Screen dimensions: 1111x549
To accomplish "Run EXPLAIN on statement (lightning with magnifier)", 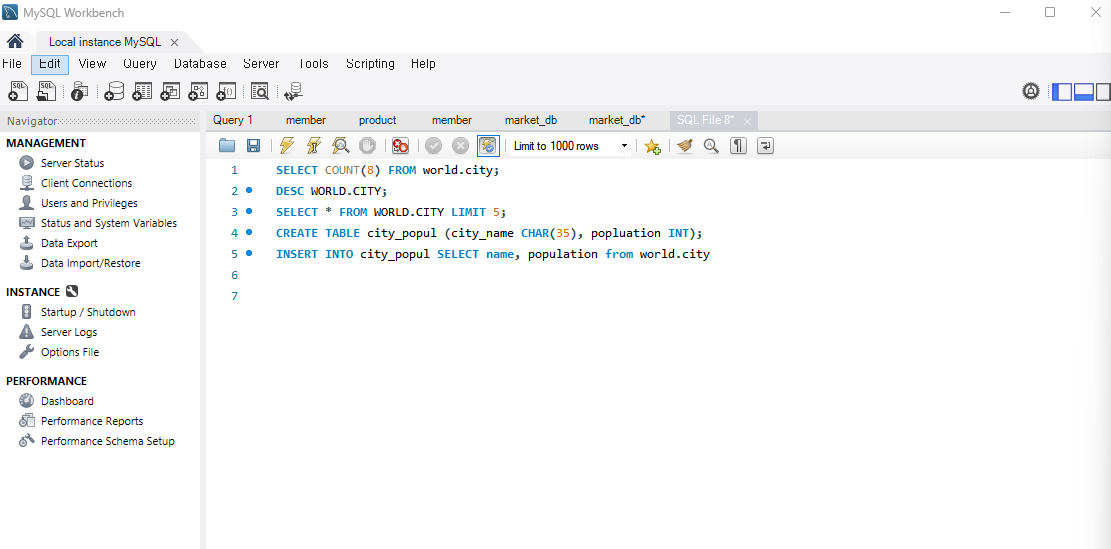I will tap(341, 146).
